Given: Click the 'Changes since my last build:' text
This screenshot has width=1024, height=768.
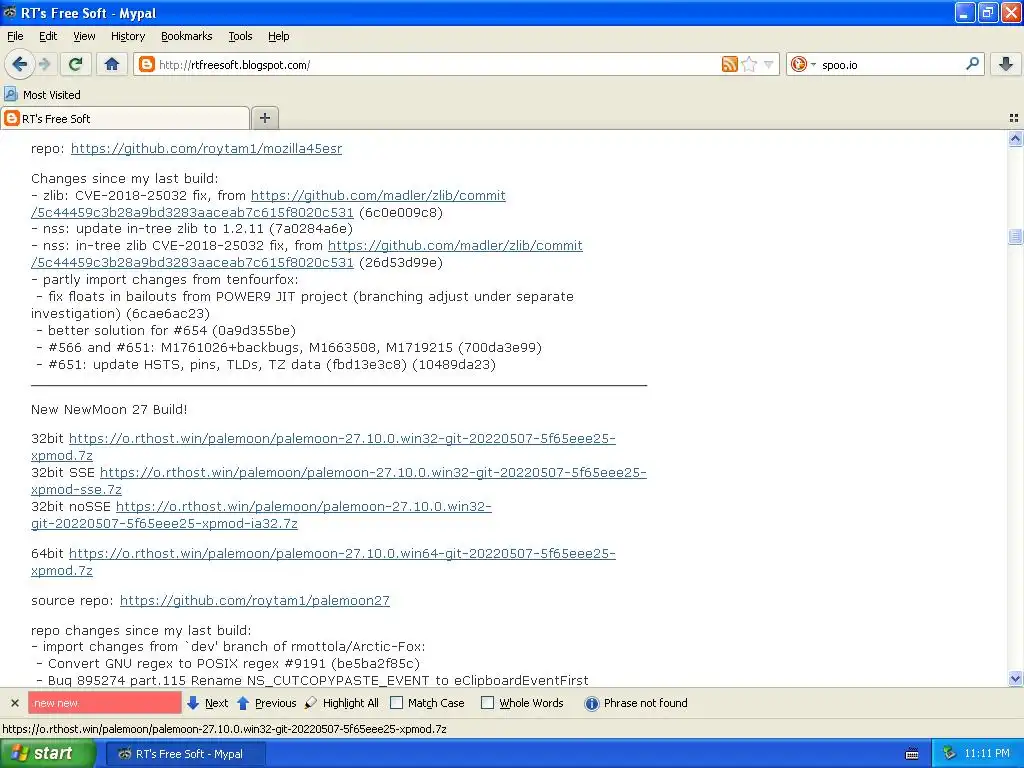Looking at the screenshot, I should coord(124,178).
